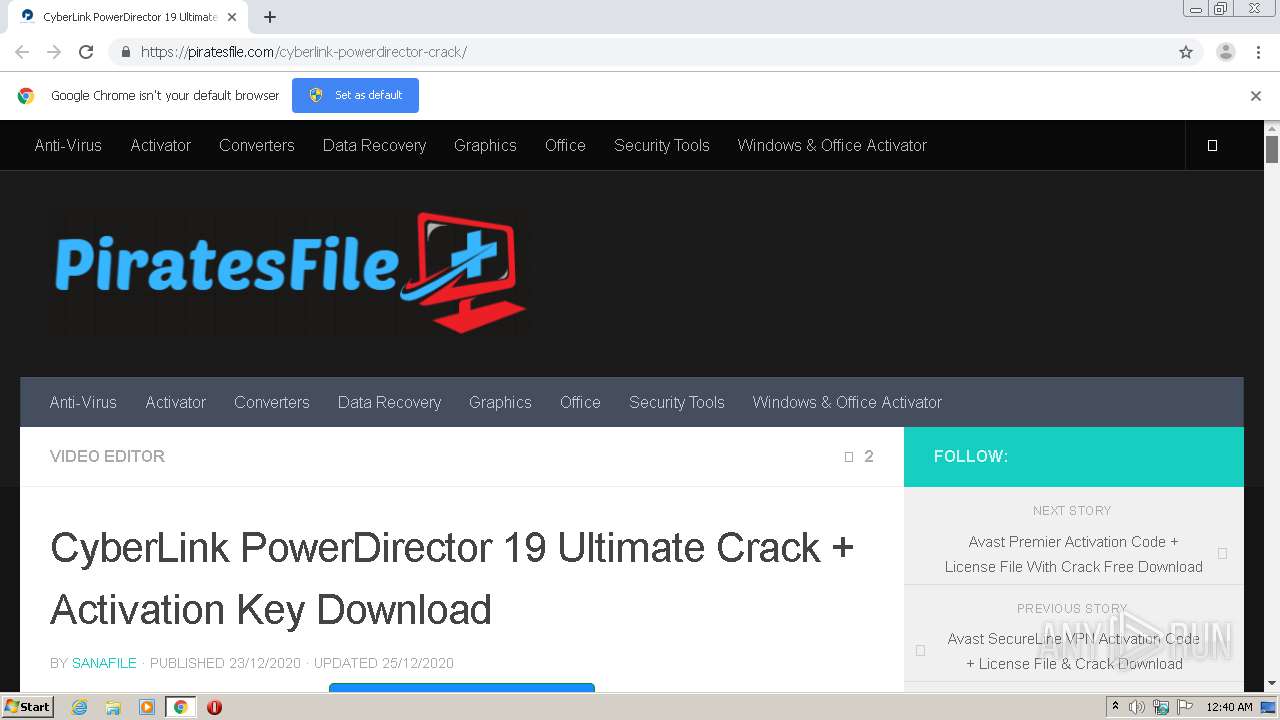Select Graphics in the gray navigation bar
The image size is (1280, 720).
tap(500, 402)
